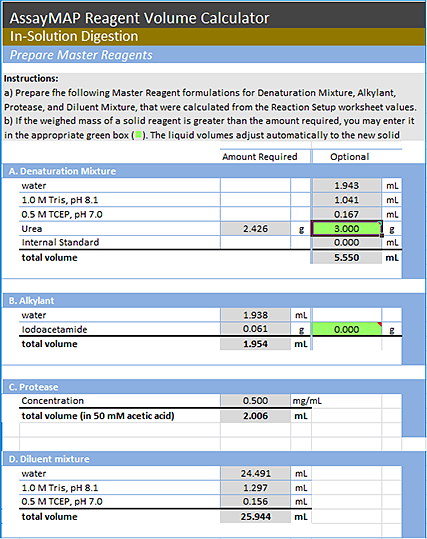
Task: Click the AssayMAP Reagent Volume Calculator title
Action: [139, 18]
